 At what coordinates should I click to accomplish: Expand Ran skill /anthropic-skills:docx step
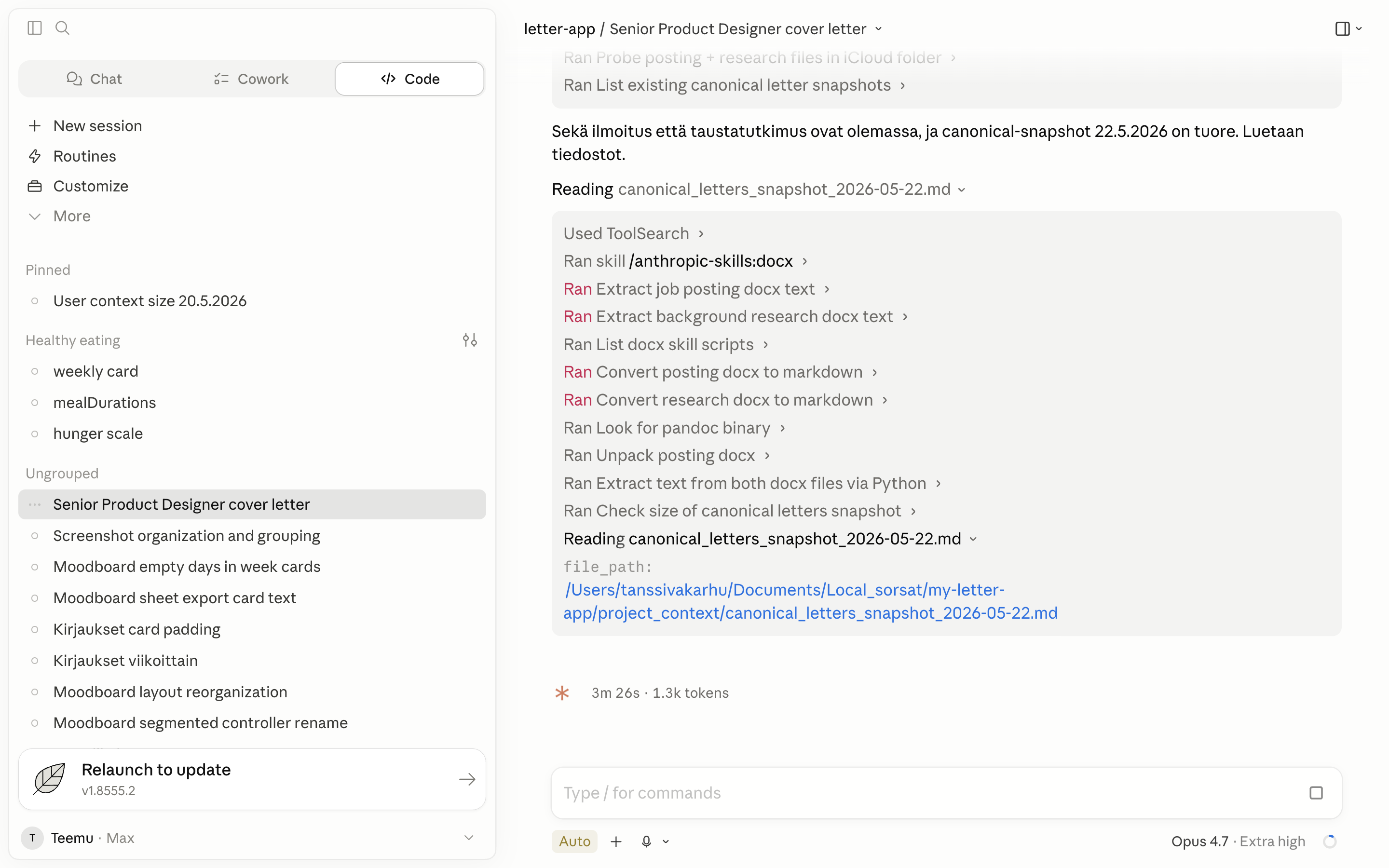pyautogui.click(x=685, y=261)
